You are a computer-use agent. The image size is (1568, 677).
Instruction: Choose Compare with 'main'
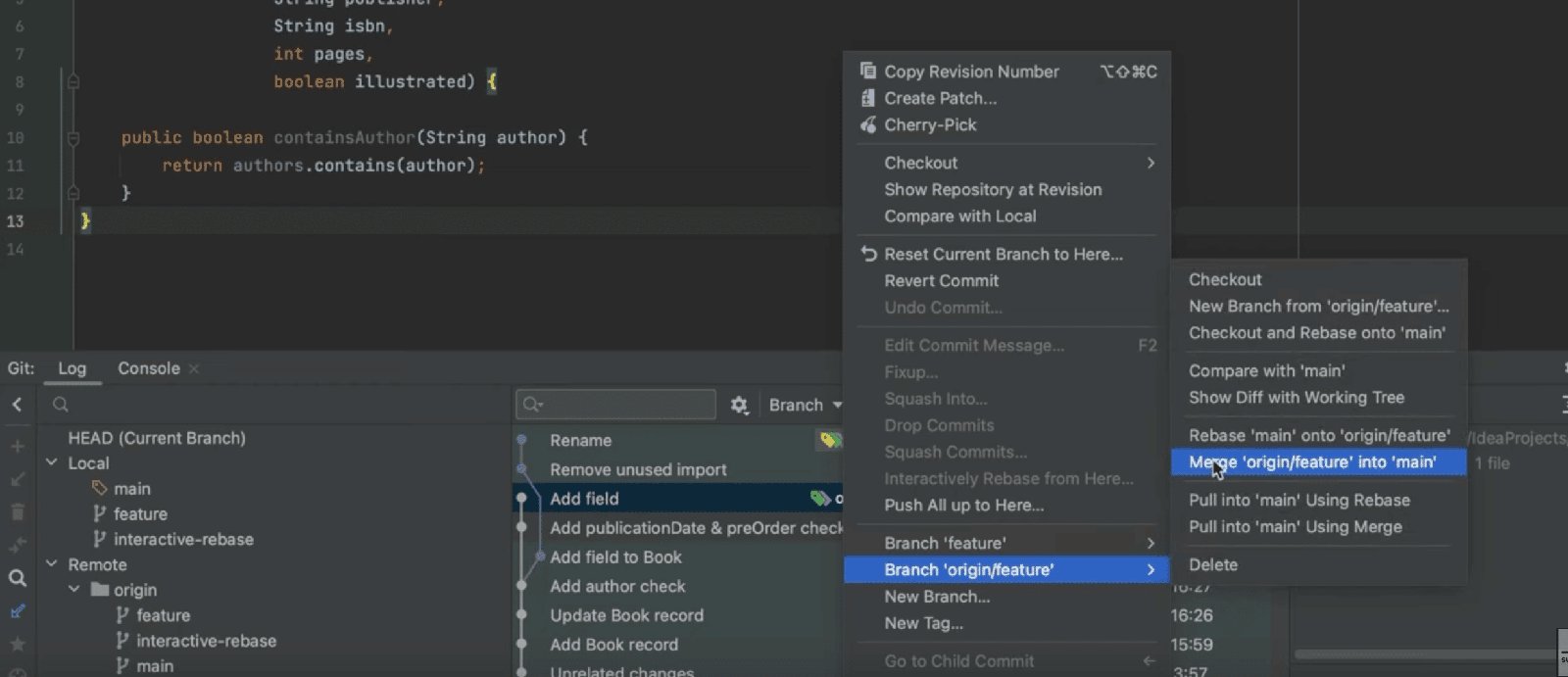pyautogui.click(x=1319, y=370)
